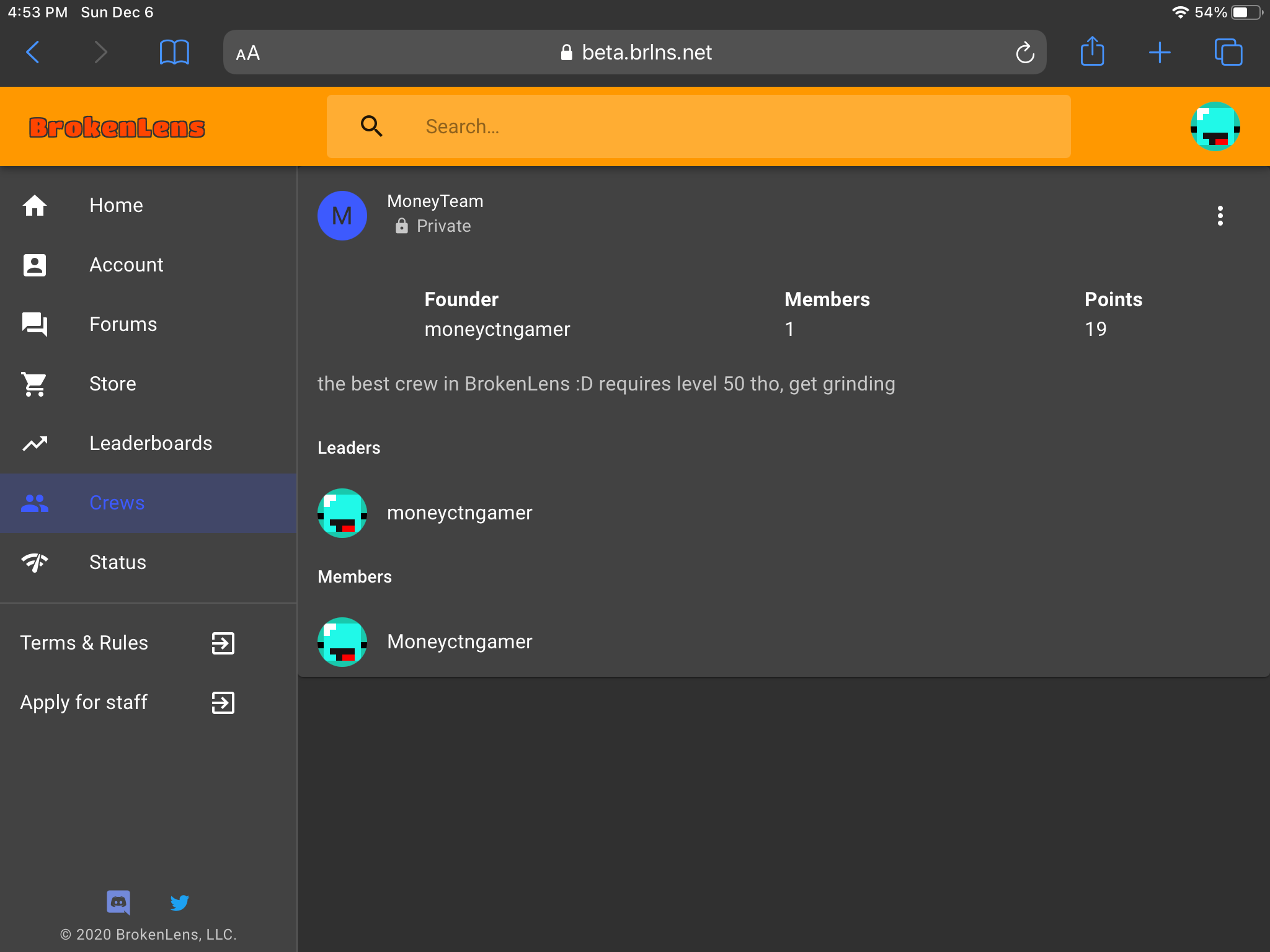
Task: Open the AA reader text options
Action: coord(248,53)
